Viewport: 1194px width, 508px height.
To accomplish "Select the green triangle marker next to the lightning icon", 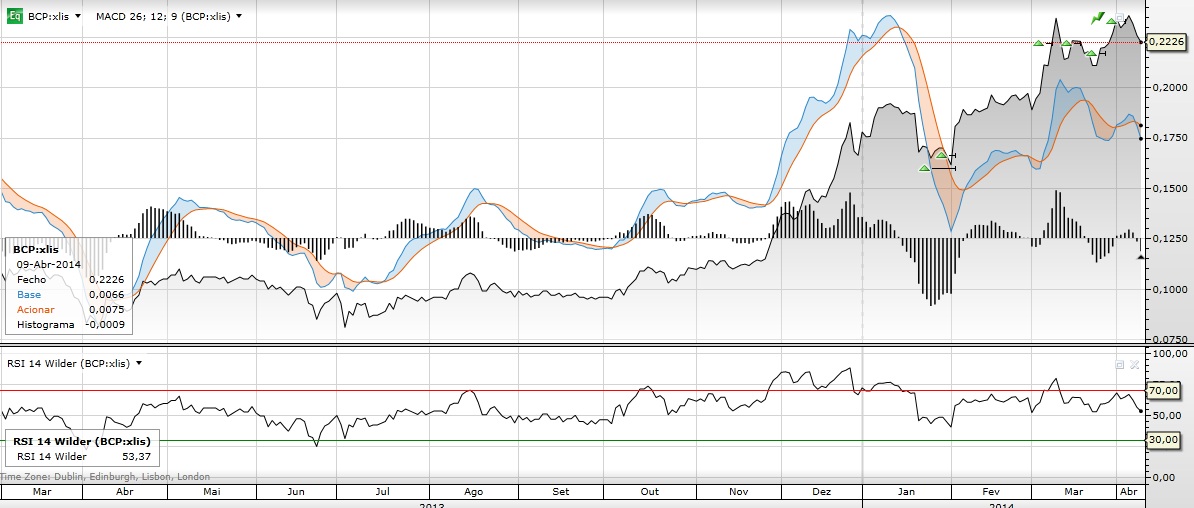I will 1111,21.
